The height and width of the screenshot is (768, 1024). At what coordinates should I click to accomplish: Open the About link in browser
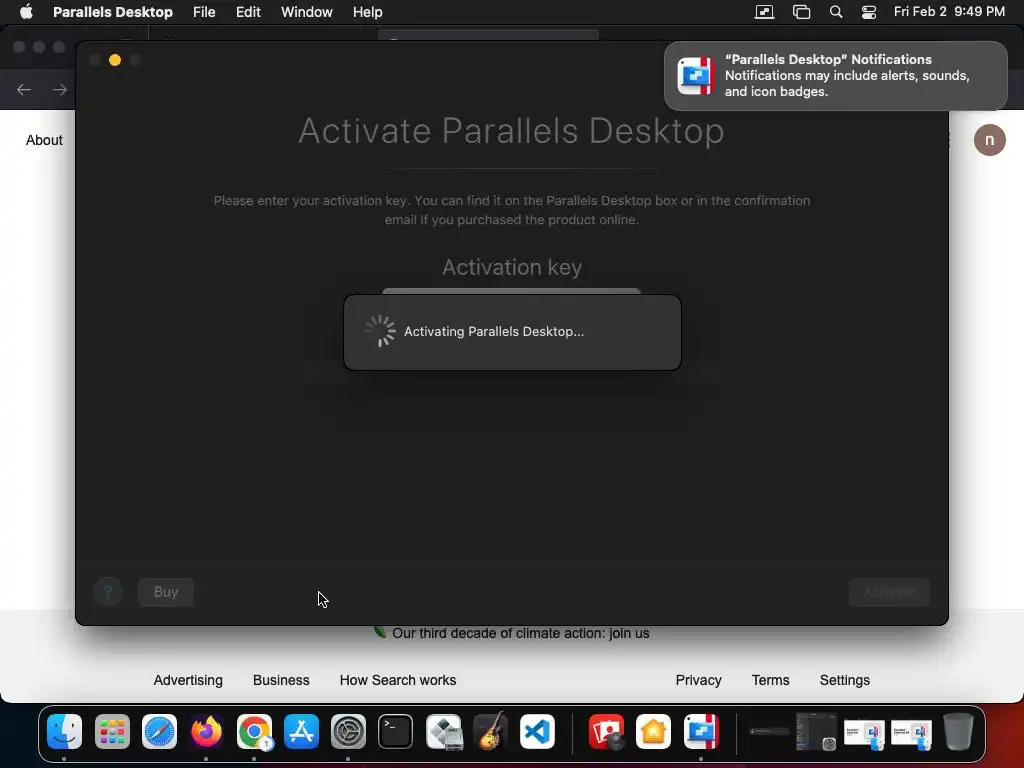[44, 140]
